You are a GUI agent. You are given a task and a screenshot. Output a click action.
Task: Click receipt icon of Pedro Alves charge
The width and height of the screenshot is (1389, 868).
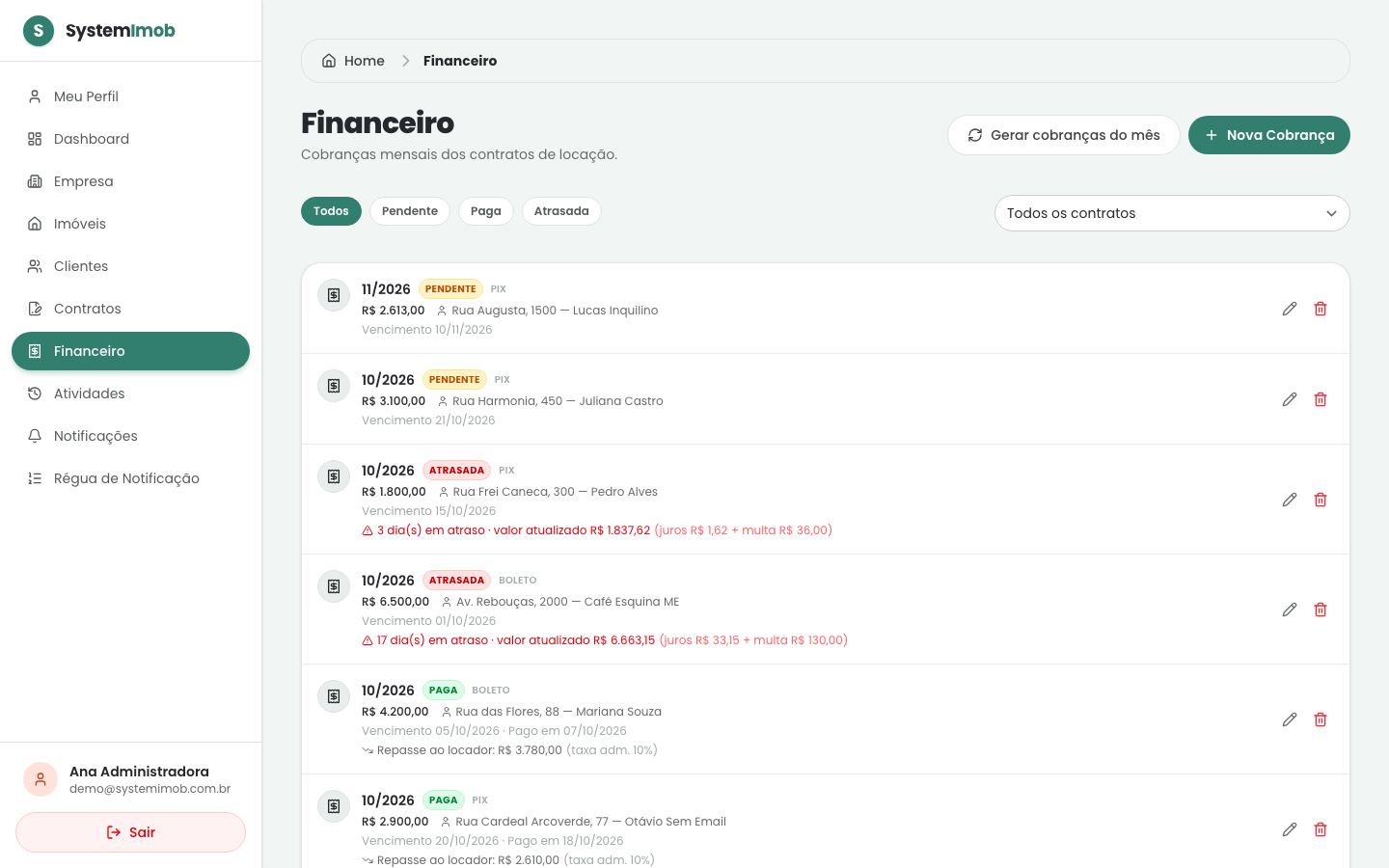click(334, 476)
